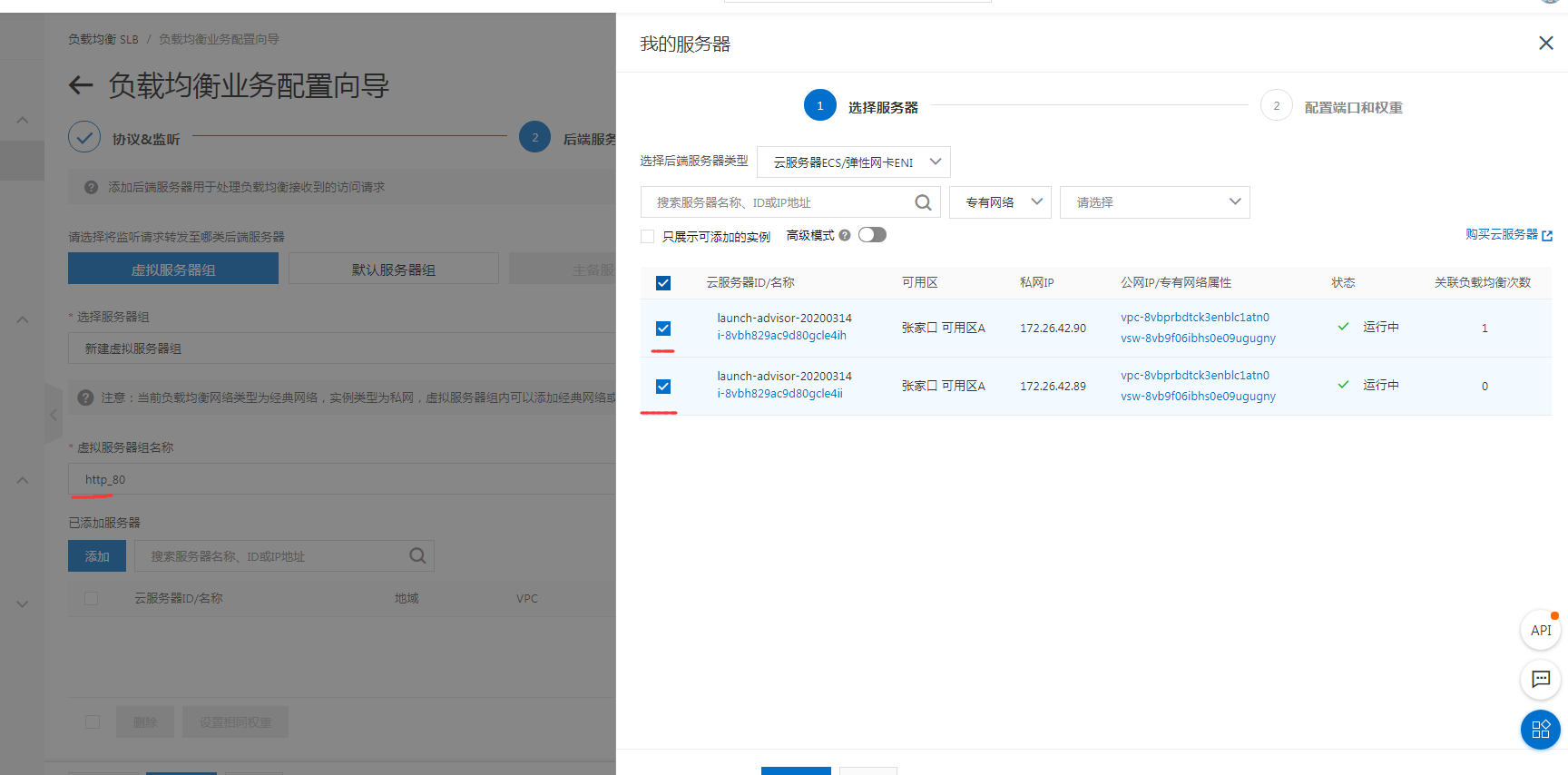Viewport: 1568px width, 775px height.
Task: Click the 添加 button
Action: pyautogui.click(x=97, y=556)
